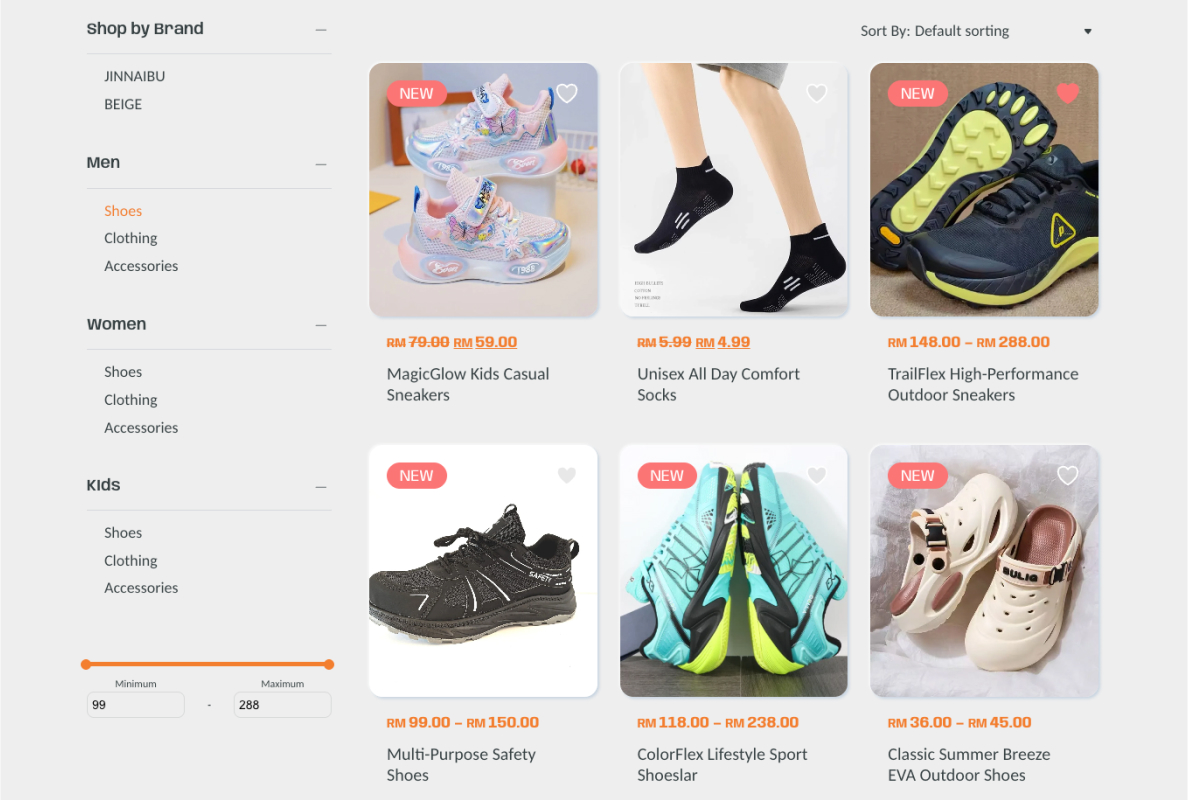Collapse the Kids category section
Viewport: 1188px width, 800px height.
(x=321, y=487)
